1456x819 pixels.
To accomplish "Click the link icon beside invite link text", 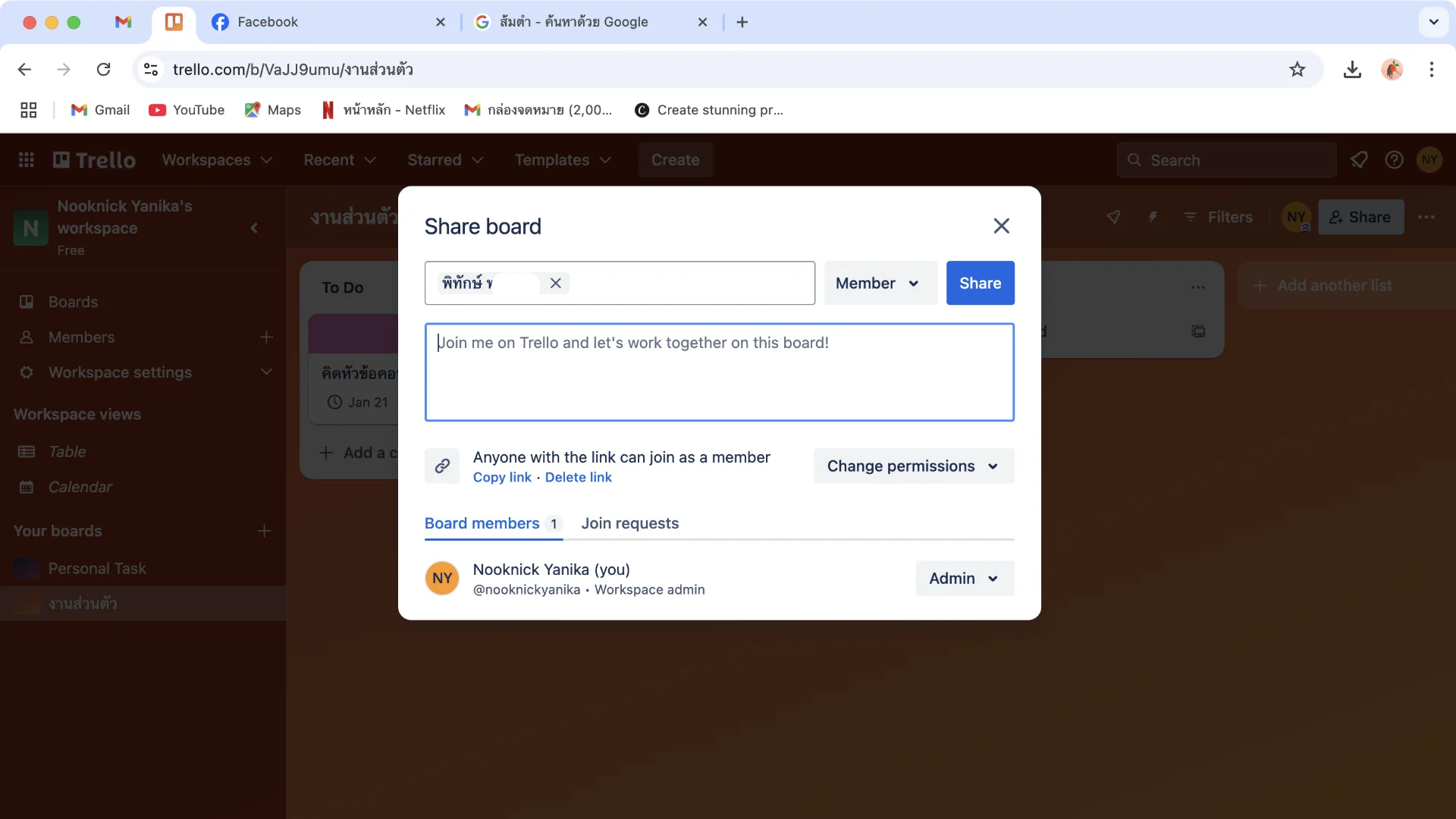I will pyautogui.click(x=442, y=466).
